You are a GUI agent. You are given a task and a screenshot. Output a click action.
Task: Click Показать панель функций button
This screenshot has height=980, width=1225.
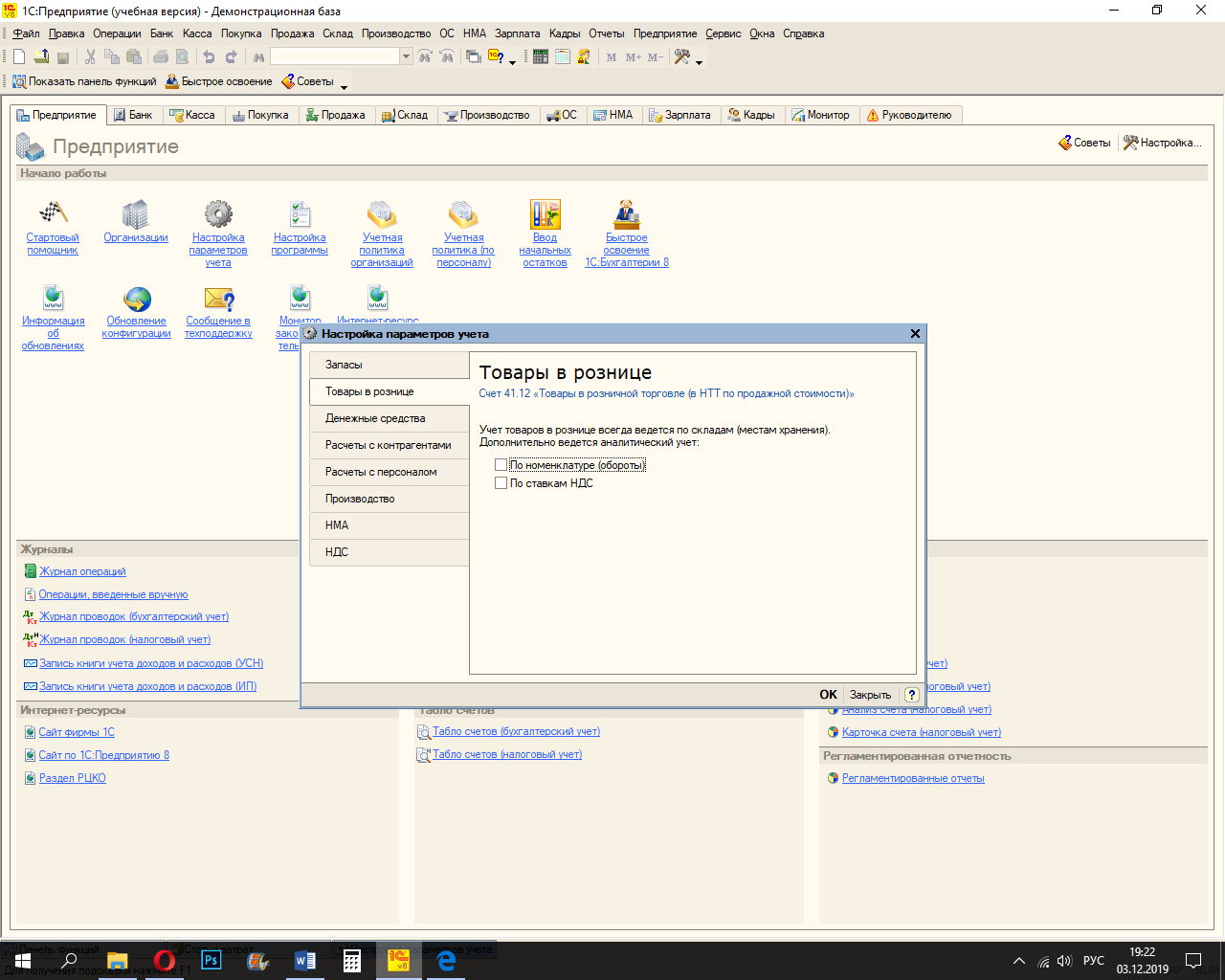[84, 81]
